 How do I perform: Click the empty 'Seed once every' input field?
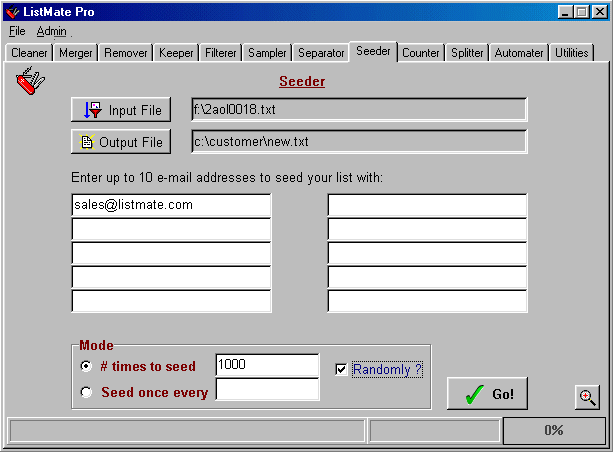[267, 390]
